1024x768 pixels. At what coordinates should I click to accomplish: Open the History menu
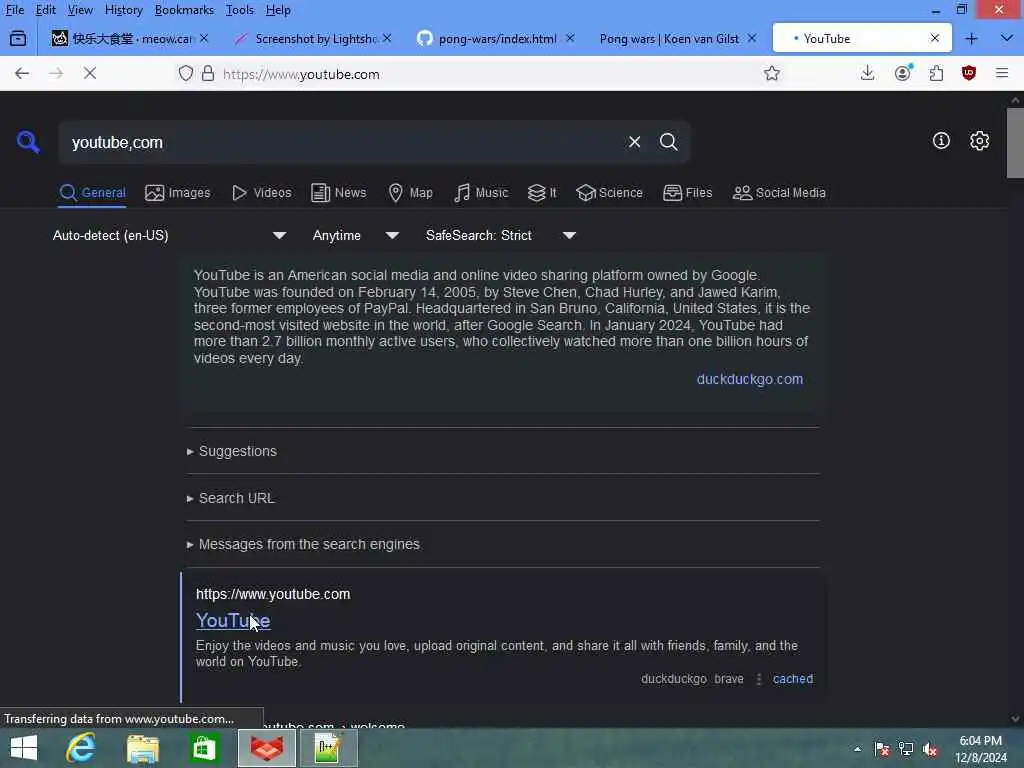[x=123, y=10]
